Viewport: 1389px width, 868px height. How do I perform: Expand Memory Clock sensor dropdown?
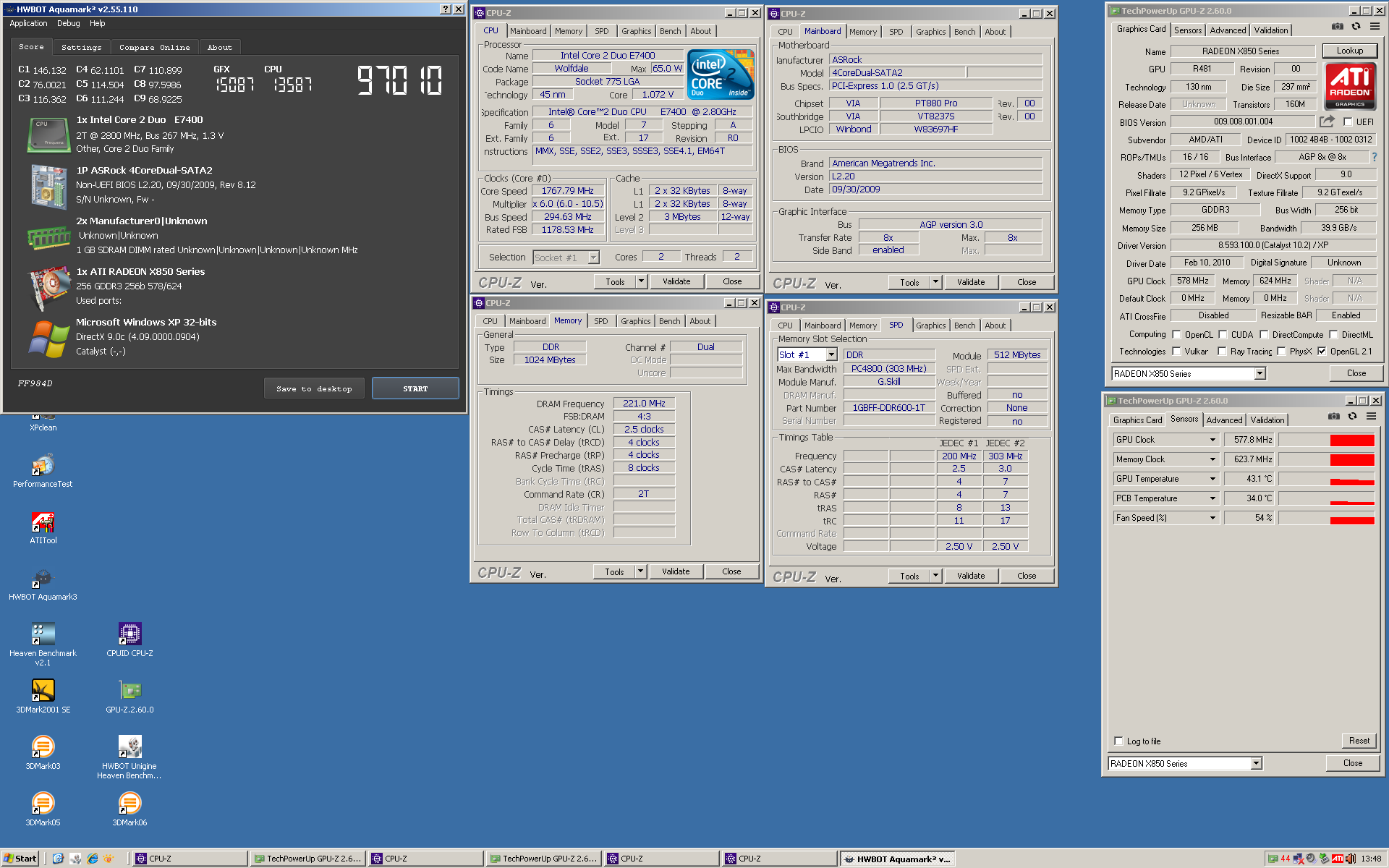click(x=1213, y=459)
